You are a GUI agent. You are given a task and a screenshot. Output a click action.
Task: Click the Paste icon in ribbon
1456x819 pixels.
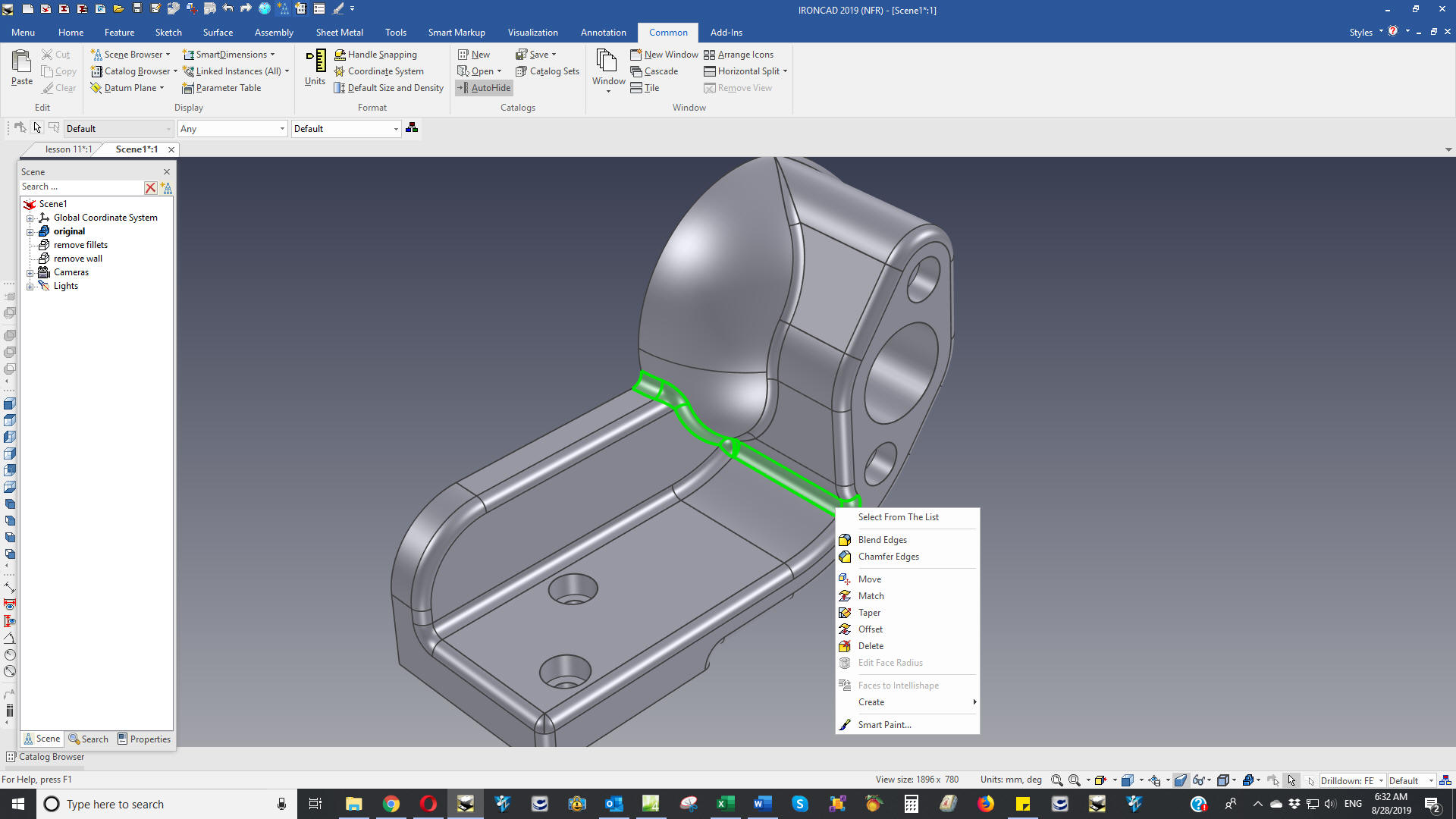21,62
